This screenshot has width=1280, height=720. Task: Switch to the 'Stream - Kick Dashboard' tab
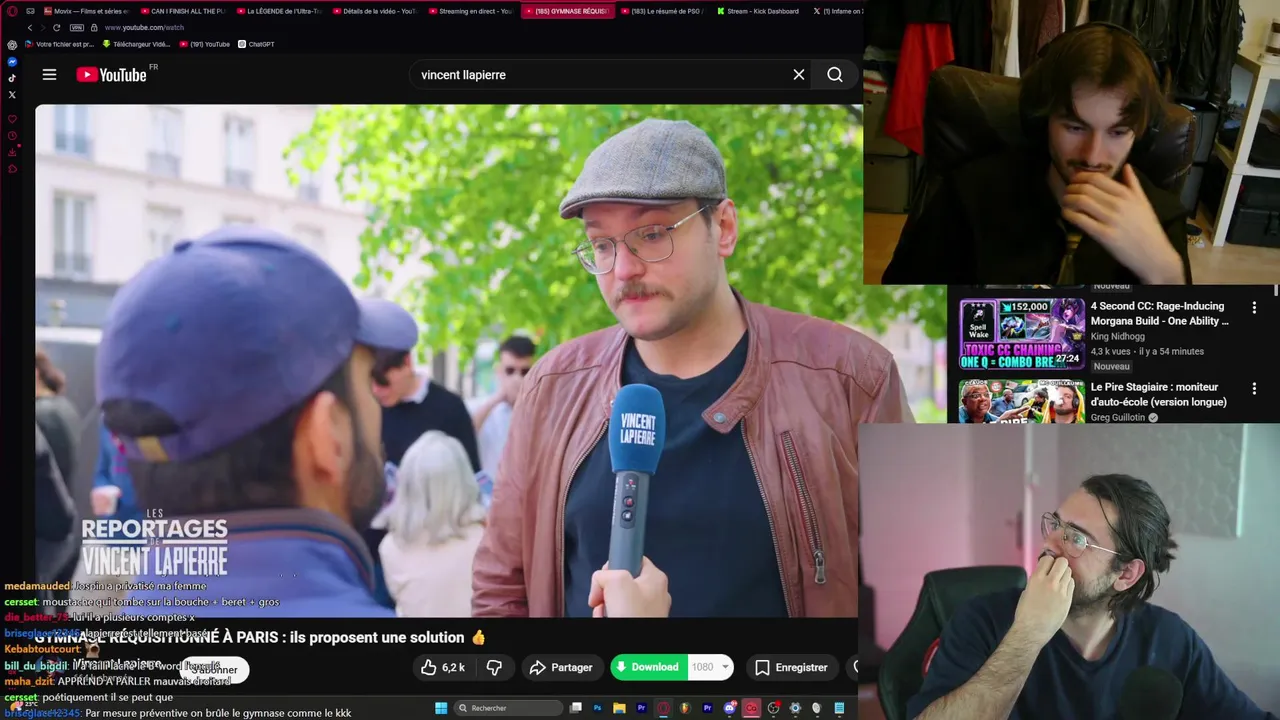758,11
